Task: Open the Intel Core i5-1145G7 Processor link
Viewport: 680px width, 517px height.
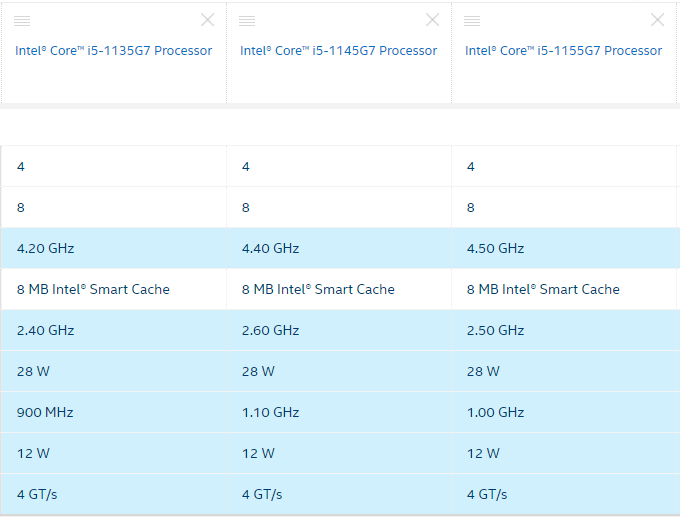Action: tap(339, 51)
